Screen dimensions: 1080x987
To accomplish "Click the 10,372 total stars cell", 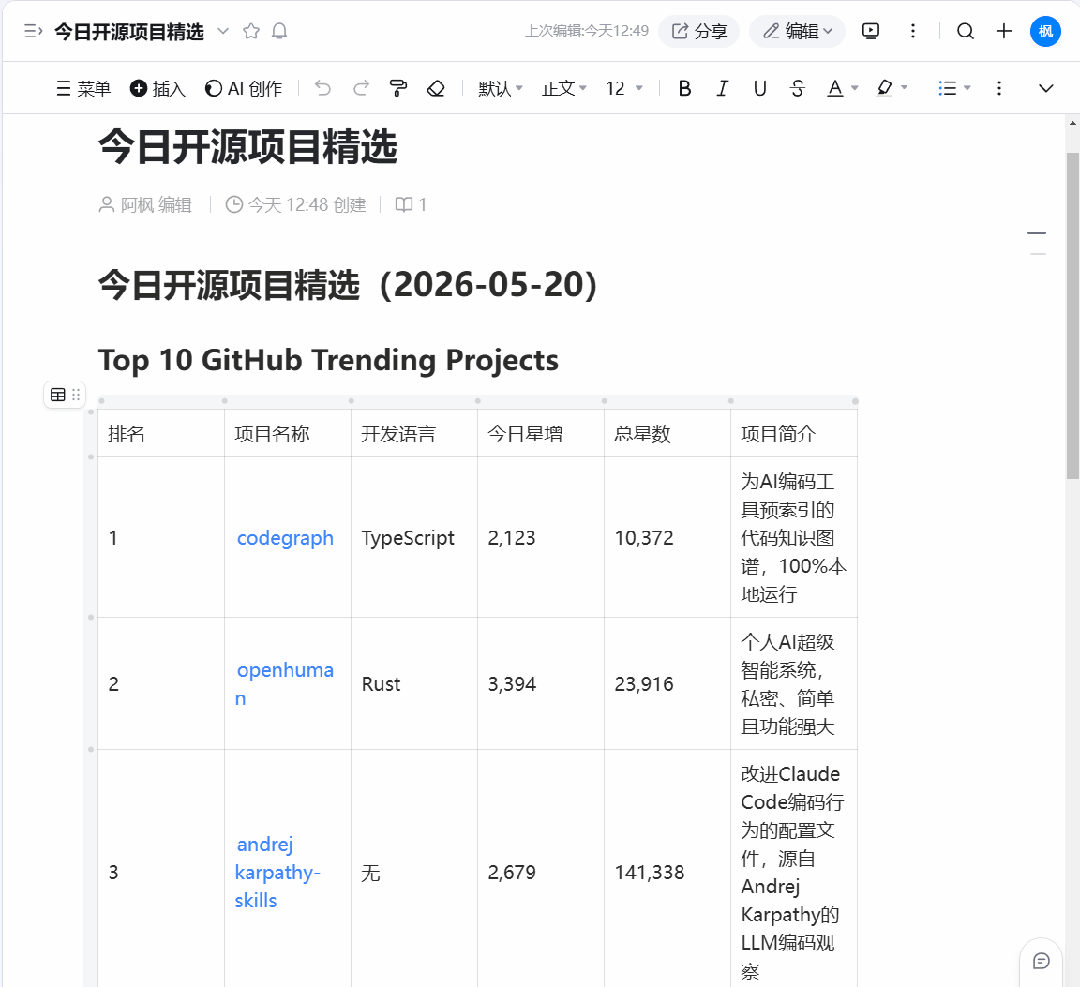I will pos(667,537).
